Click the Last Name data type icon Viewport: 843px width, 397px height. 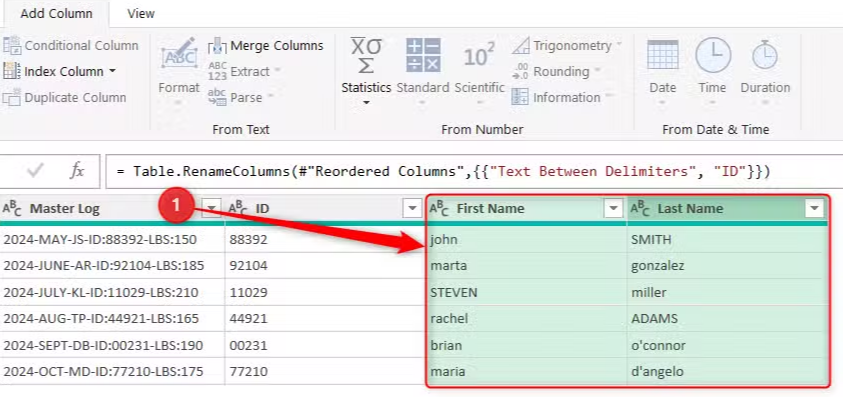click(640, 209)
